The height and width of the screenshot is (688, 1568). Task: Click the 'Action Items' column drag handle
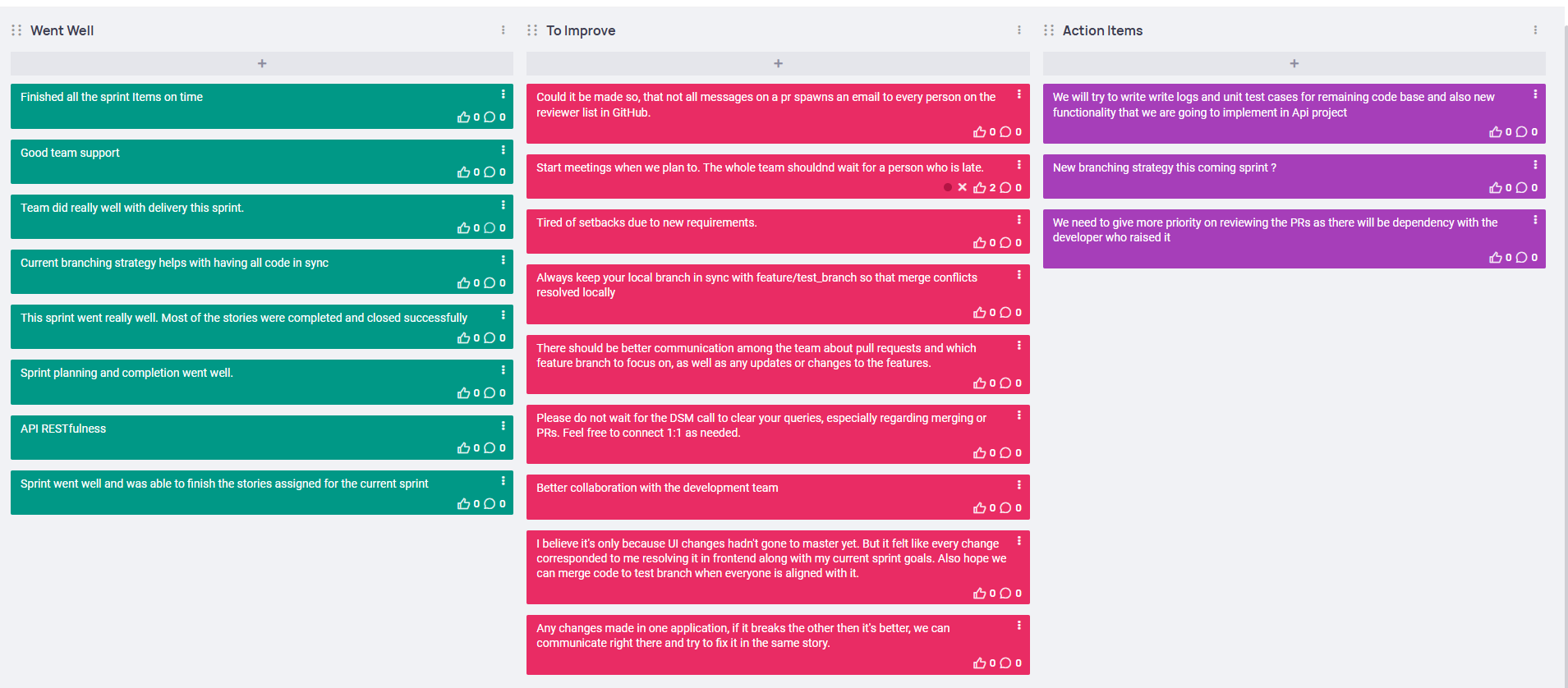point(1049,30)
